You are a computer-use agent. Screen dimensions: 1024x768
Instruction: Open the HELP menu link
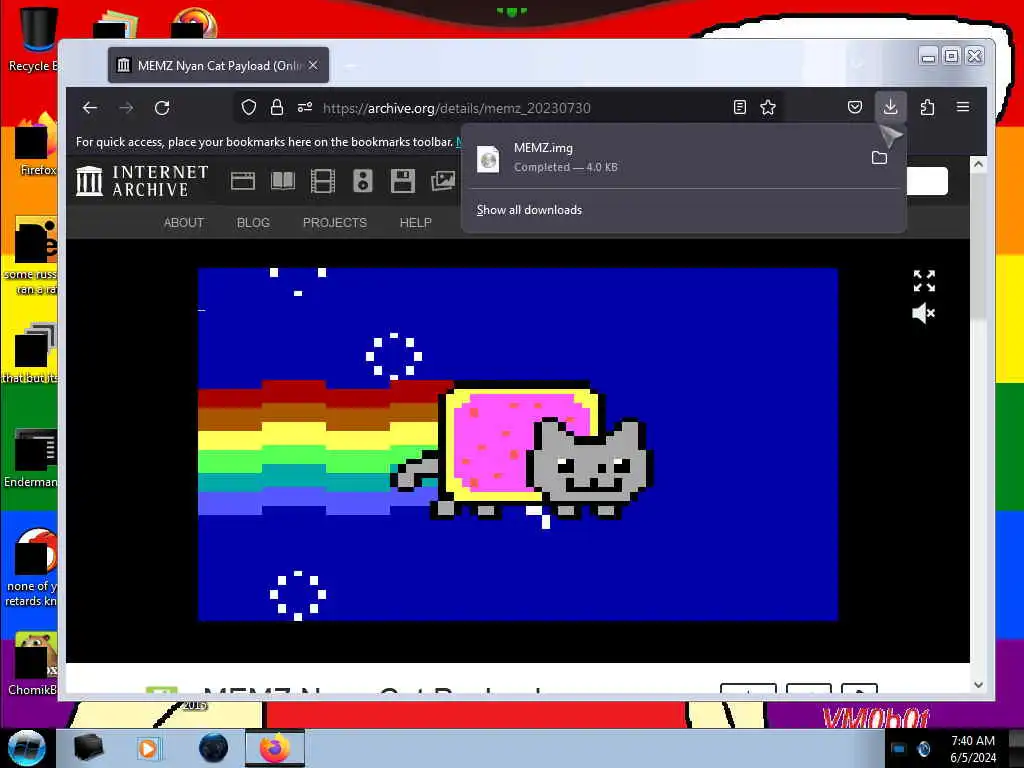(x=415, y=223)
